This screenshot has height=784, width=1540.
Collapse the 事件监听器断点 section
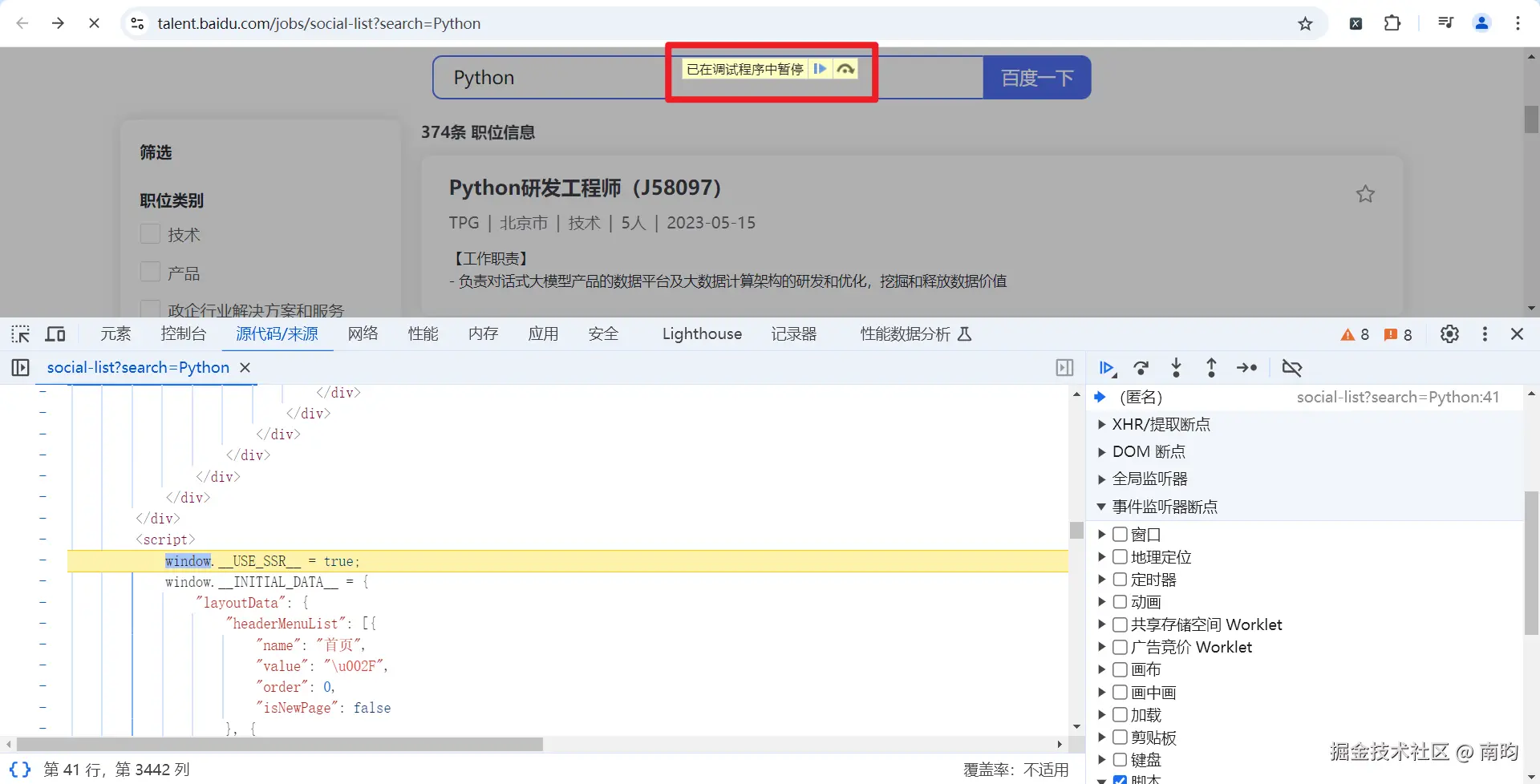1102,506
